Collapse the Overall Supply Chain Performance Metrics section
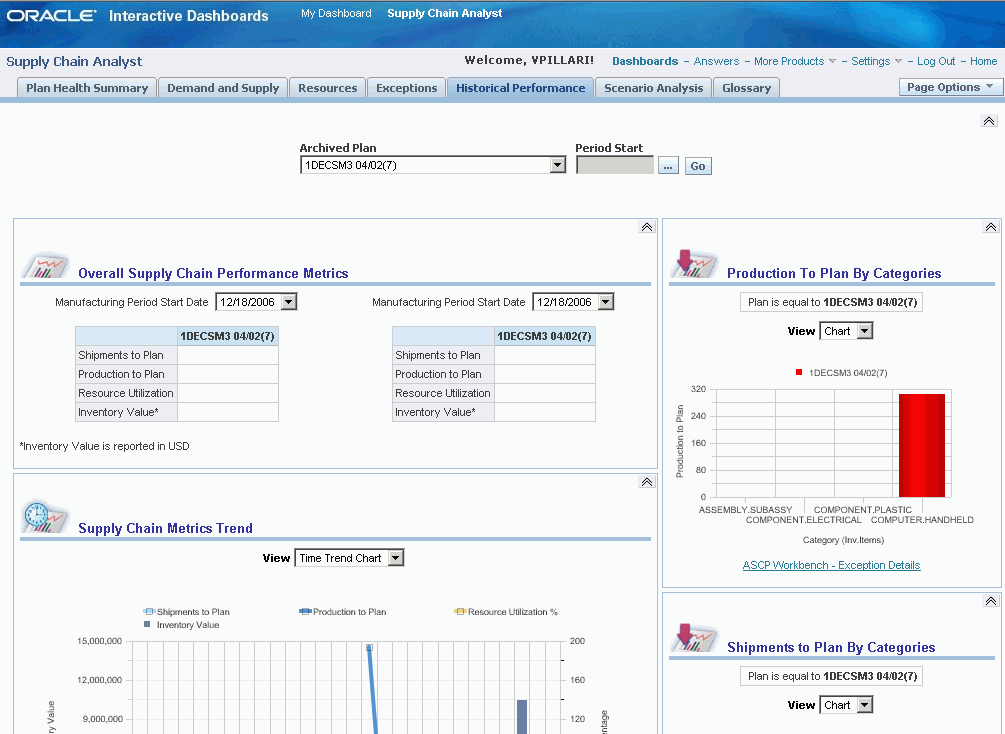 [x=647, y=227]
